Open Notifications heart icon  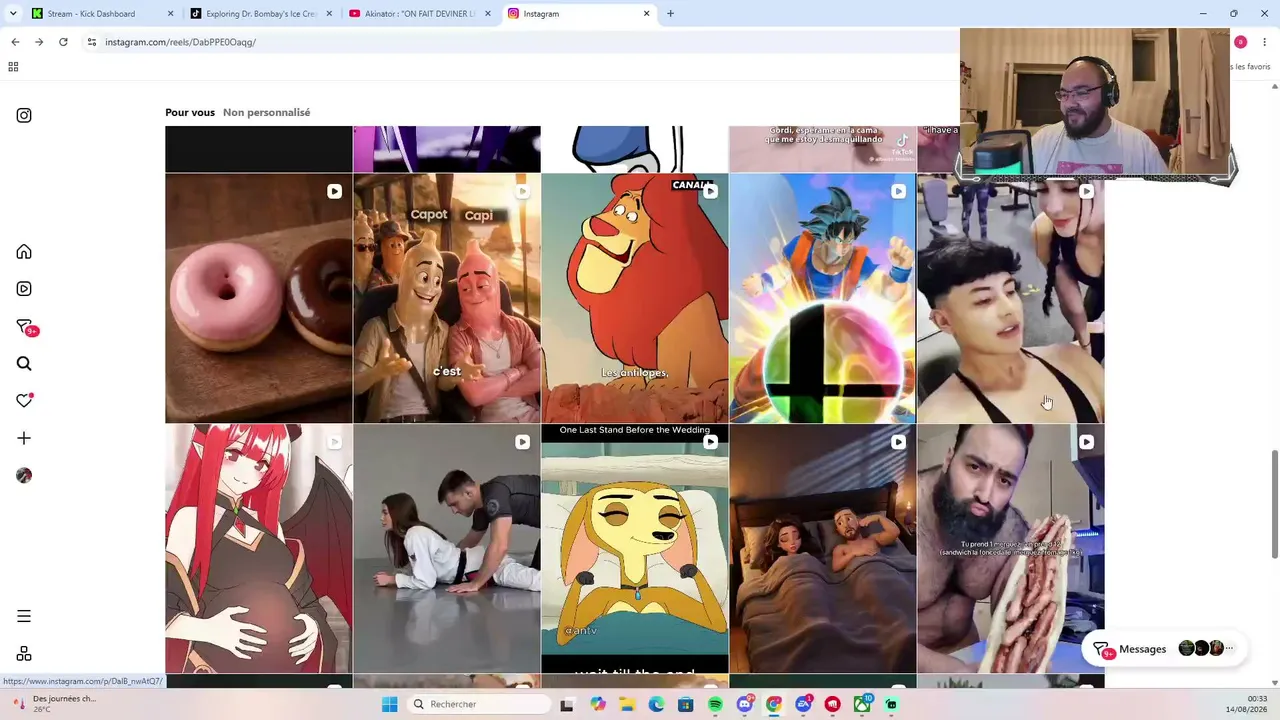[x=24, y=400]
